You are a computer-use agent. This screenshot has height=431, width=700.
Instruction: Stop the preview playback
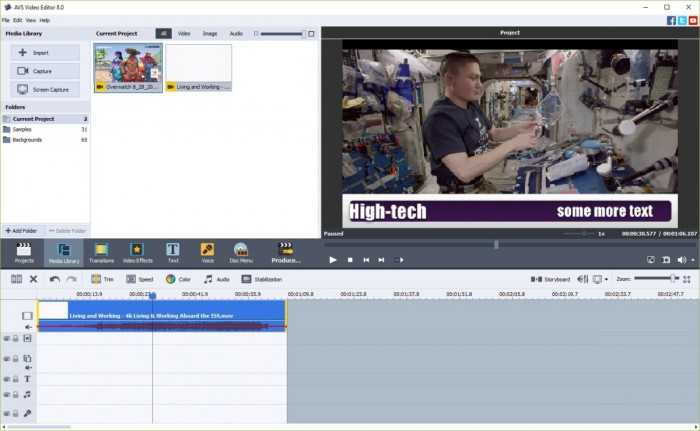click(350, 259)
